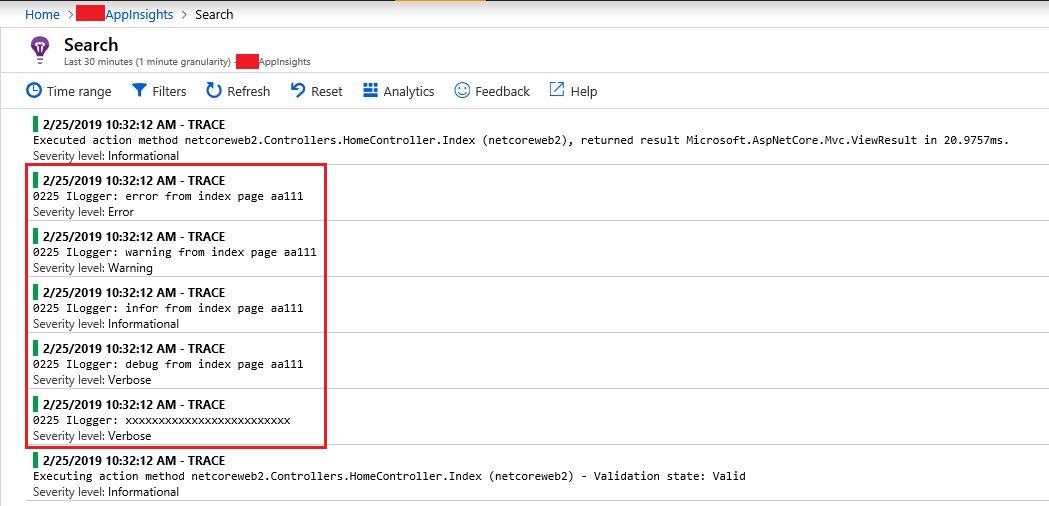Open Analytics via the grid icon
This screenshot has width=1049, height=506.
click(x=371, y=90)
